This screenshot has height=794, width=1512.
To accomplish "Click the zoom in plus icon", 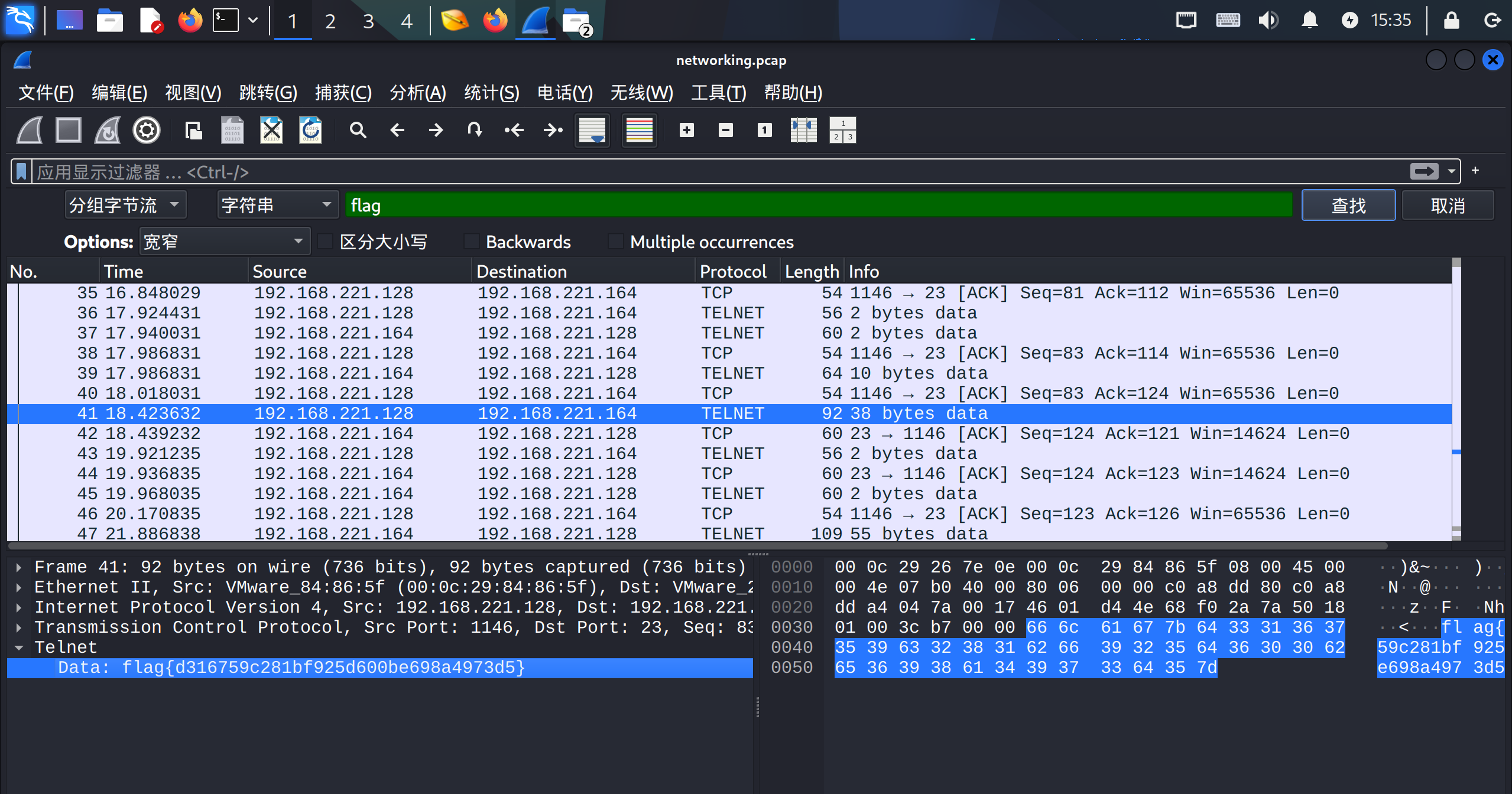I will click(x=686, y=130).
